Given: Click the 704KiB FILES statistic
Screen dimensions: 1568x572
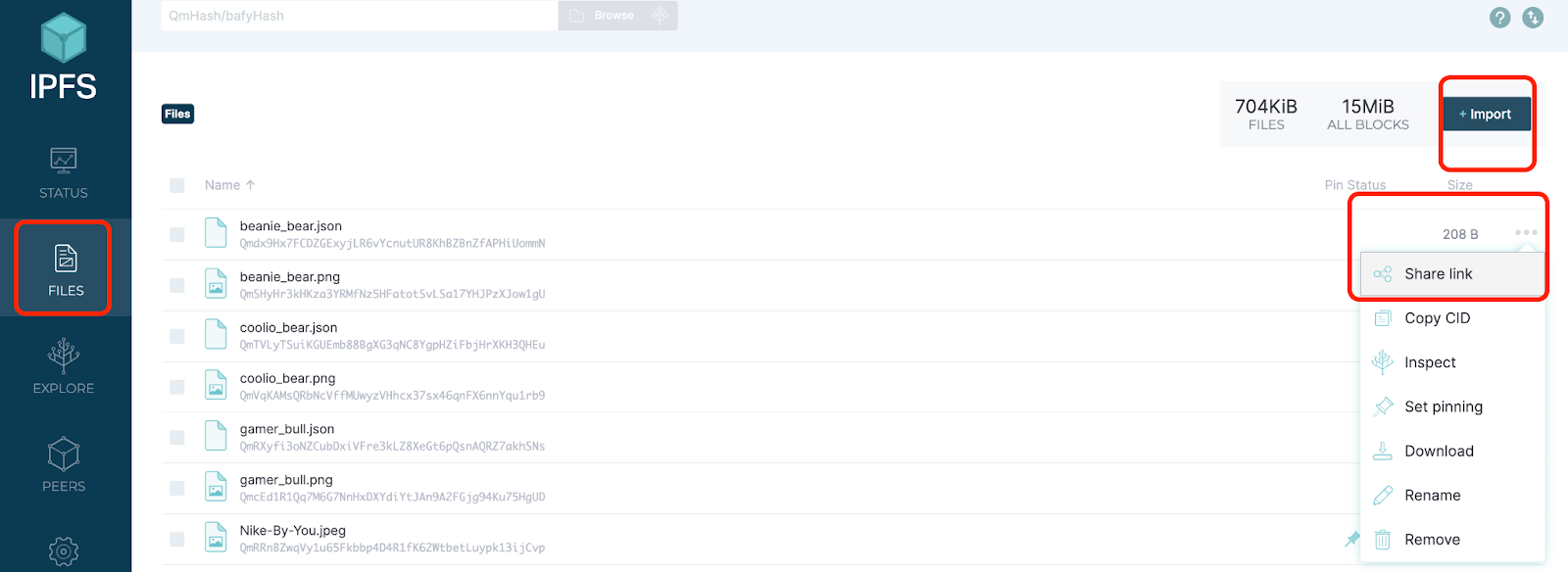Looking at the screenshot, I should pos(1266,115).
